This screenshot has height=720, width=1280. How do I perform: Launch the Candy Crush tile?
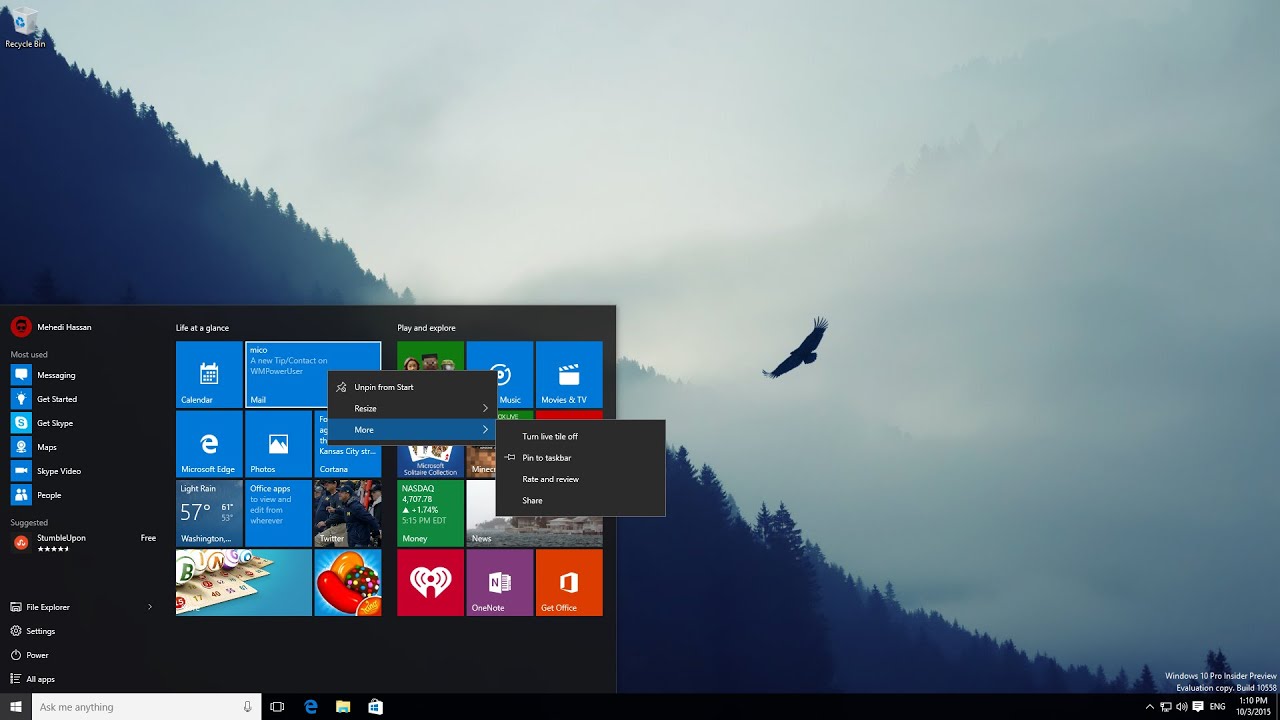click(348, 582)
